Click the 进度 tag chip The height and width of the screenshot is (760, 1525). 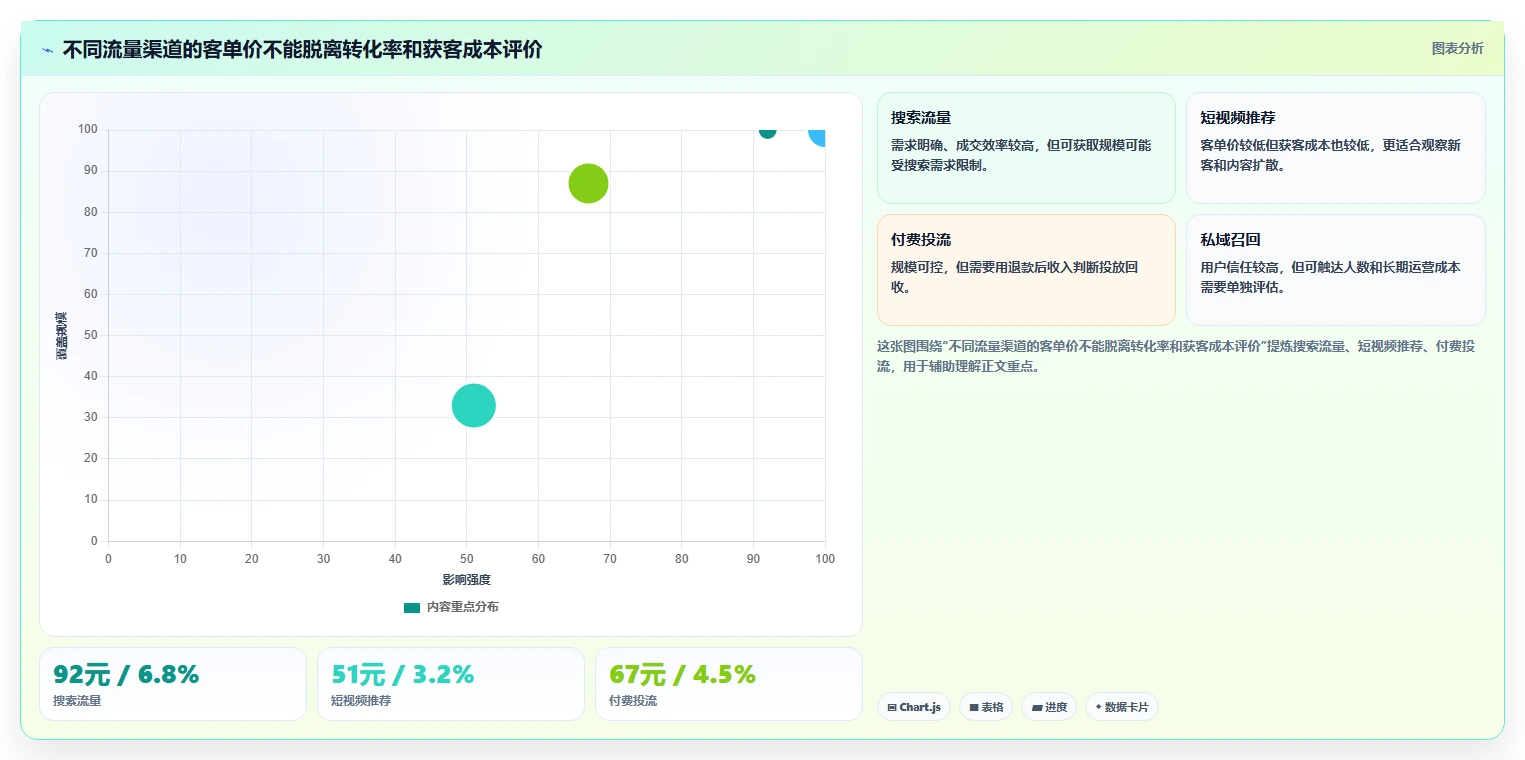pyautogui.click(x=1049, y=707)
